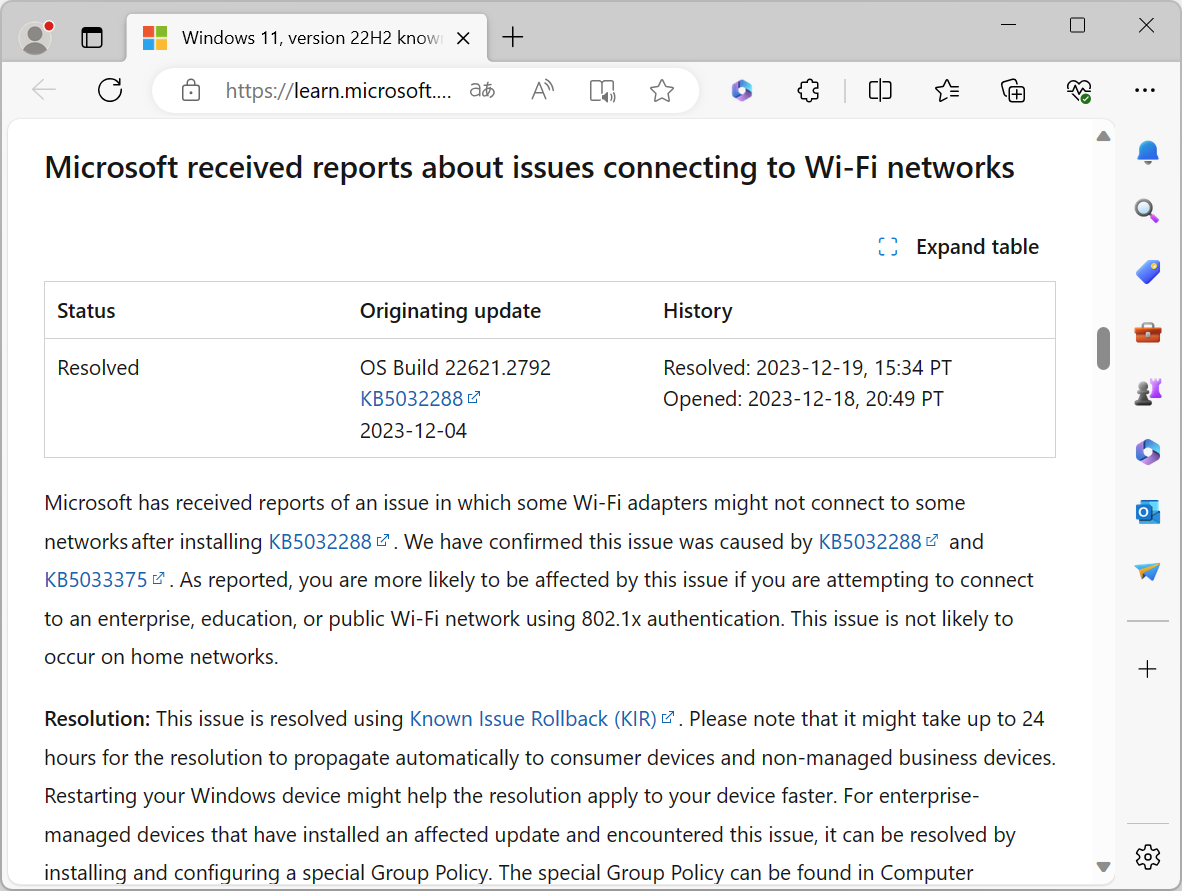This screenshot has width=1182, height=891.
Task: Open sidebar Search magnifier
Action: (1147, 211)
